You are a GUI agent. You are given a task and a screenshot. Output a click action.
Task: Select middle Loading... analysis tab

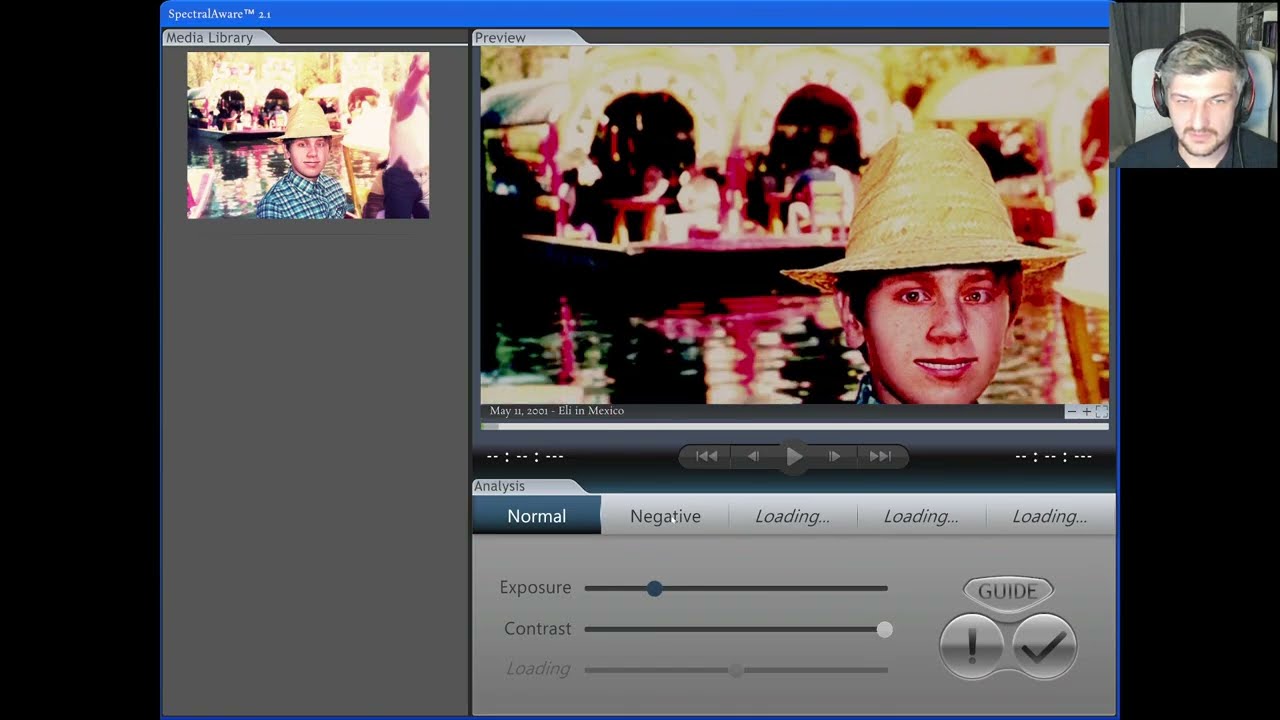coord(921,516)
